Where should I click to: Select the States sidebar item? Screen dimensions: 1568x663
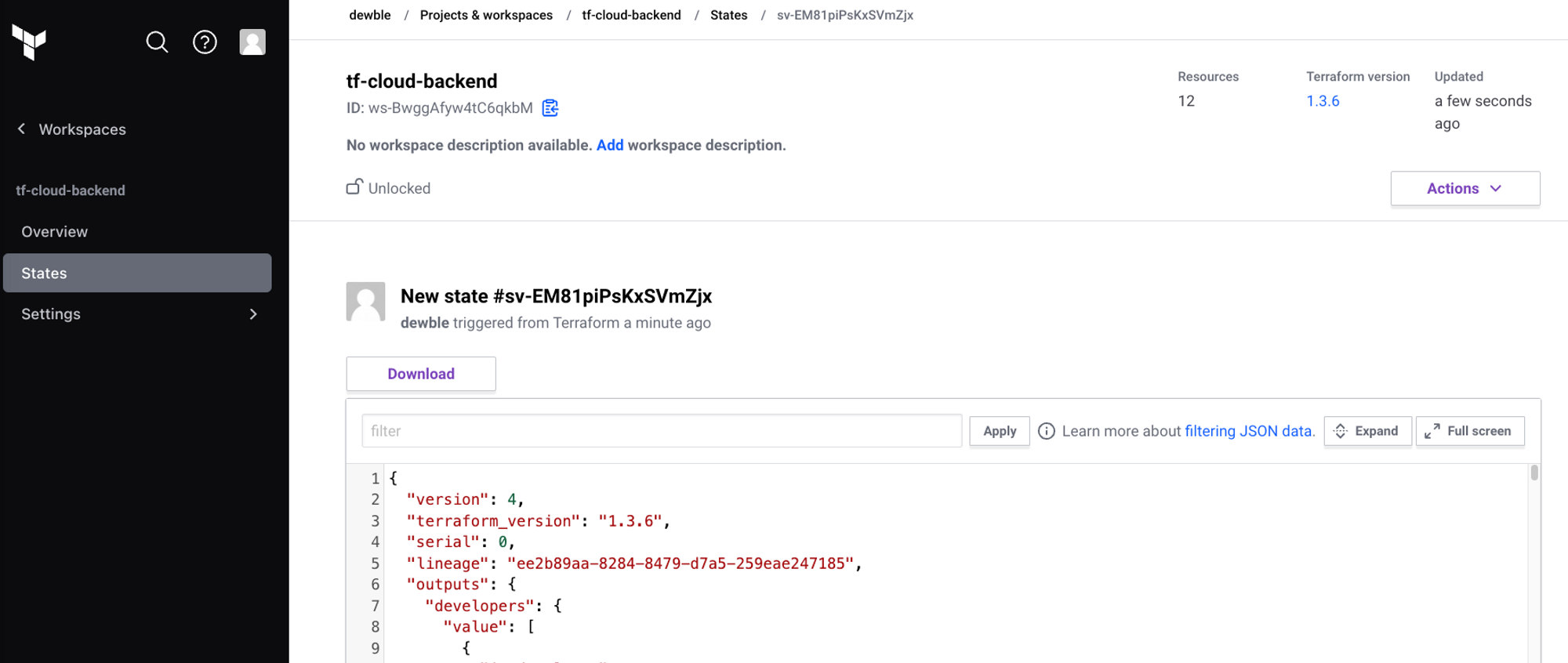[x=137, y=273]
